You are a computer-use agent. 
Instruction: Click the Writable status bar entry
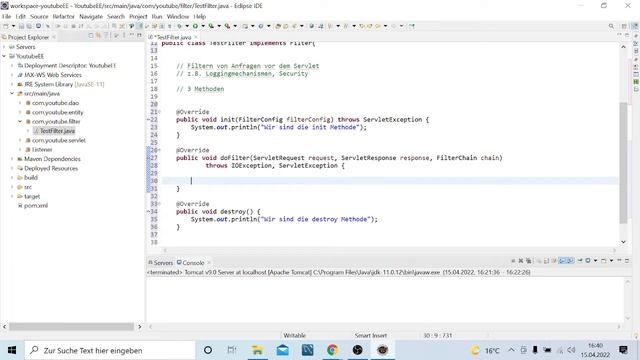(295, 336)
